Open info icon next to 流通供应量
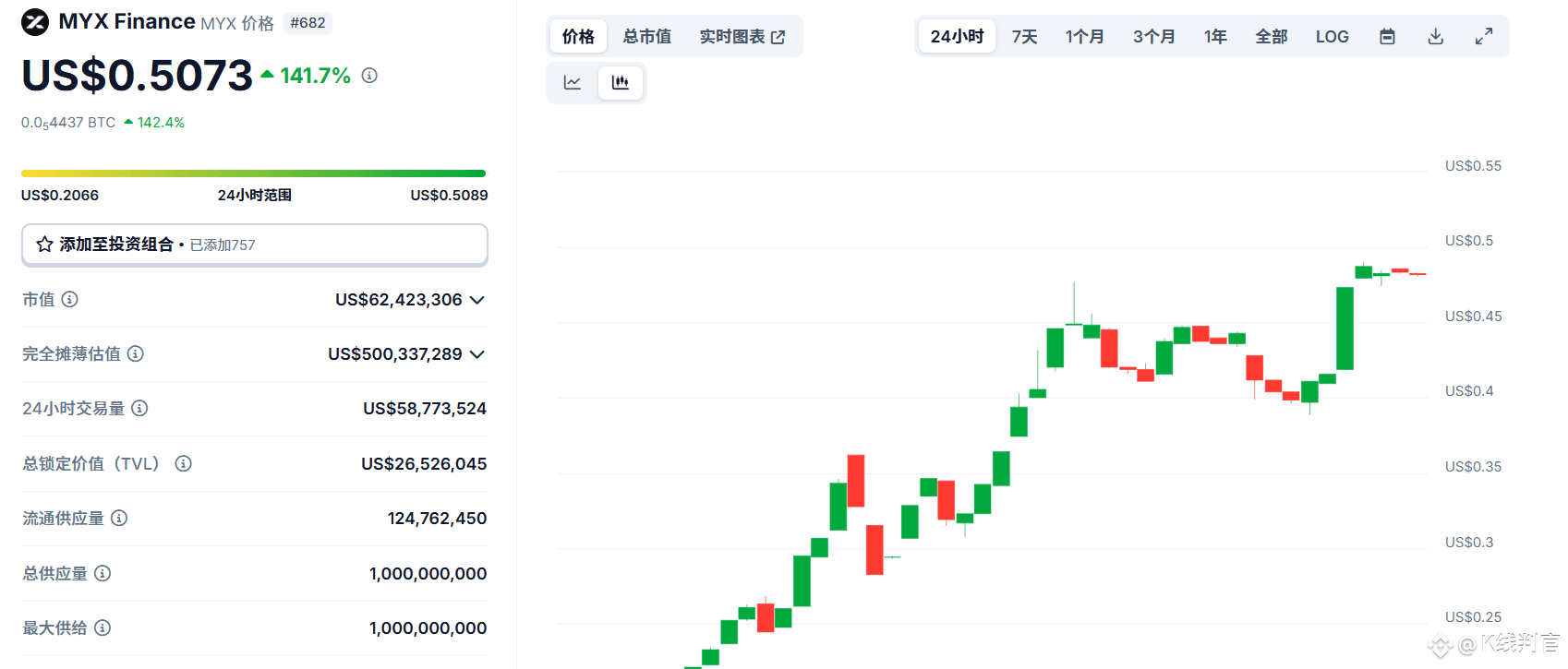 point(119,518)
